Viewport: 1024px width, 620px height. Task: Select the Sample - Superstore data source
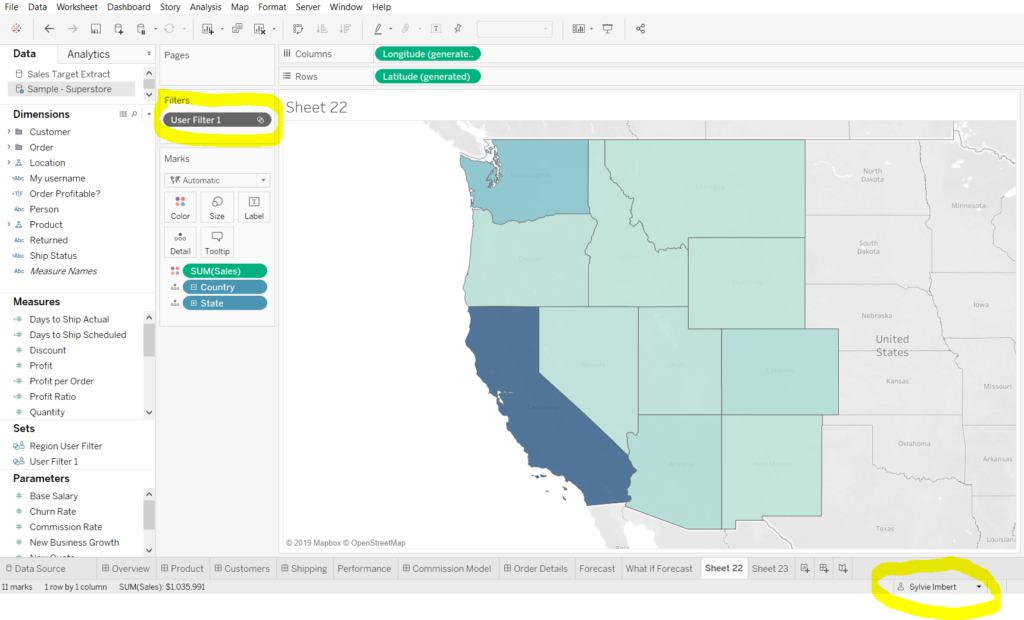(70, 89)
